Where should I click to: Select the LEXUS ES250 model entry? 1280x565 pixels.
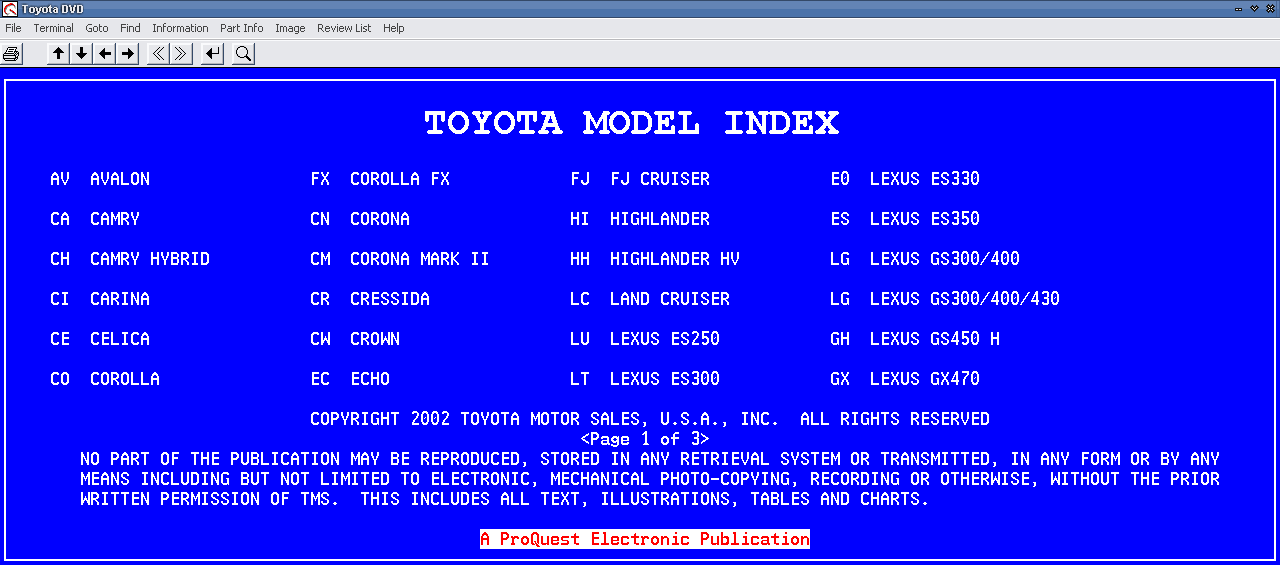(645, 339)
